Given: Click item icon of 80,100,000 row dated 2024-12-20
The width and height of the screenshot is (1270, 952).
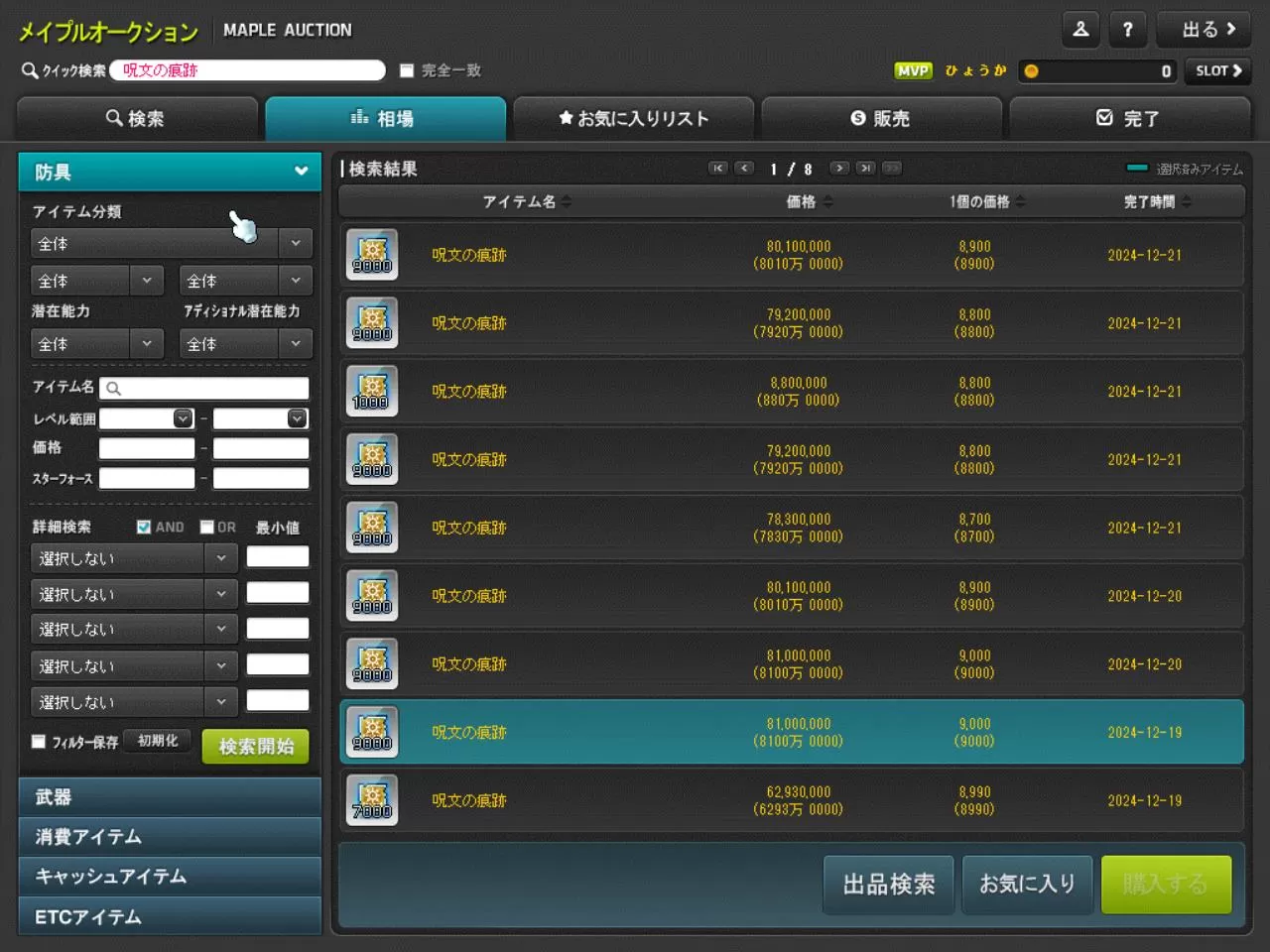Looking at the screenshot, I should pos(372,596).
